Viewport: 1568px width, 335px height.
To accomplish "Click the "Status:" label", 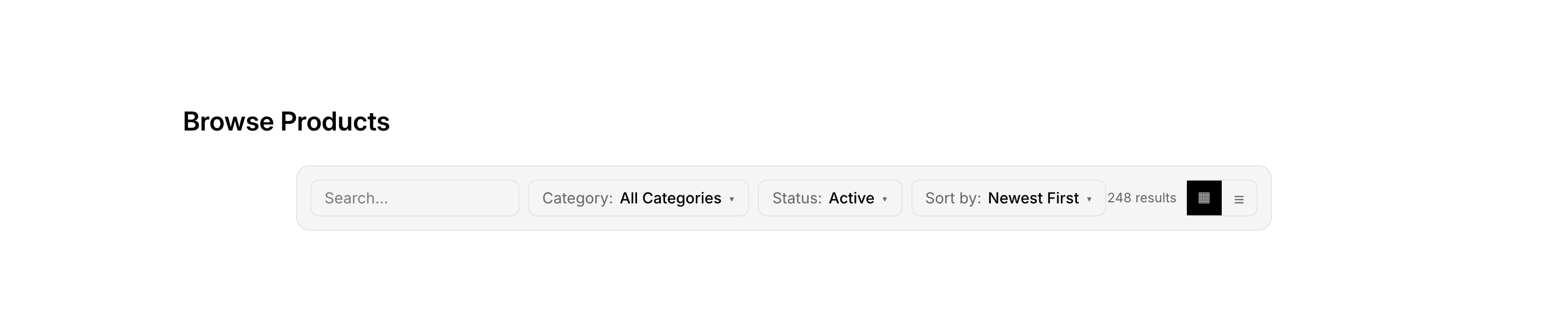I will click(x=797, y=198).
